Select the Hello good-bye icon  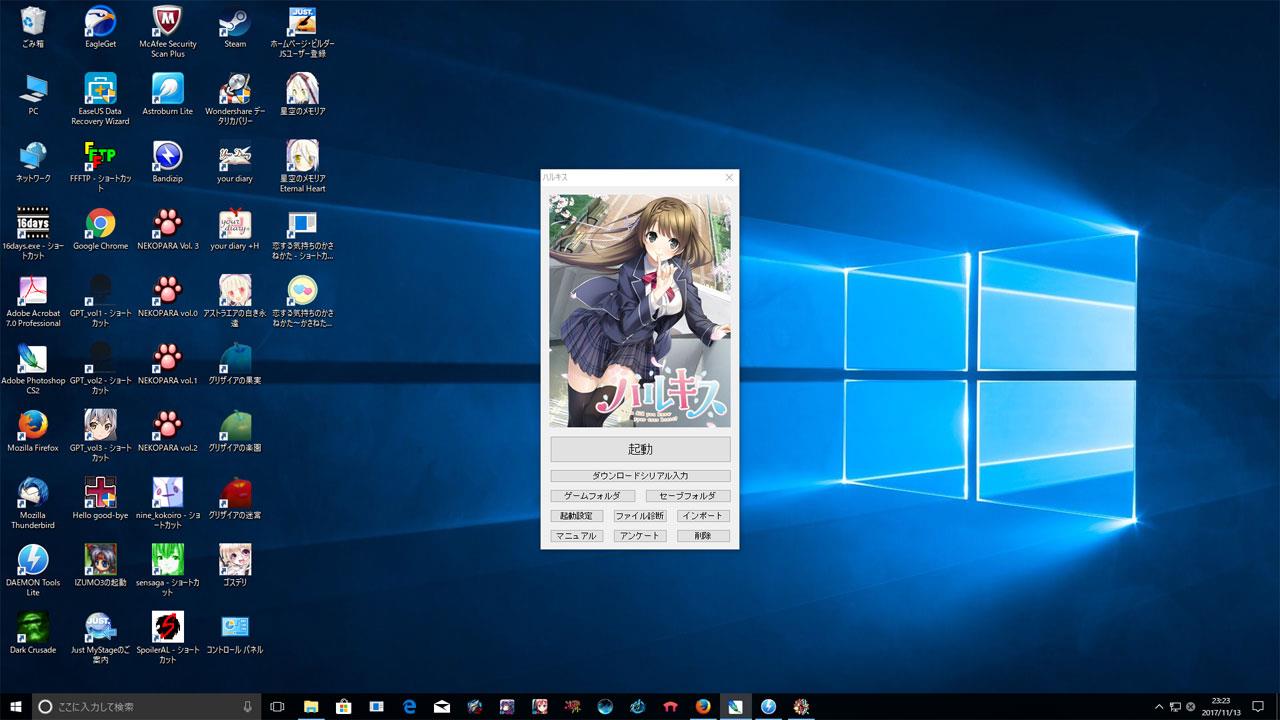tap(100, 498)
